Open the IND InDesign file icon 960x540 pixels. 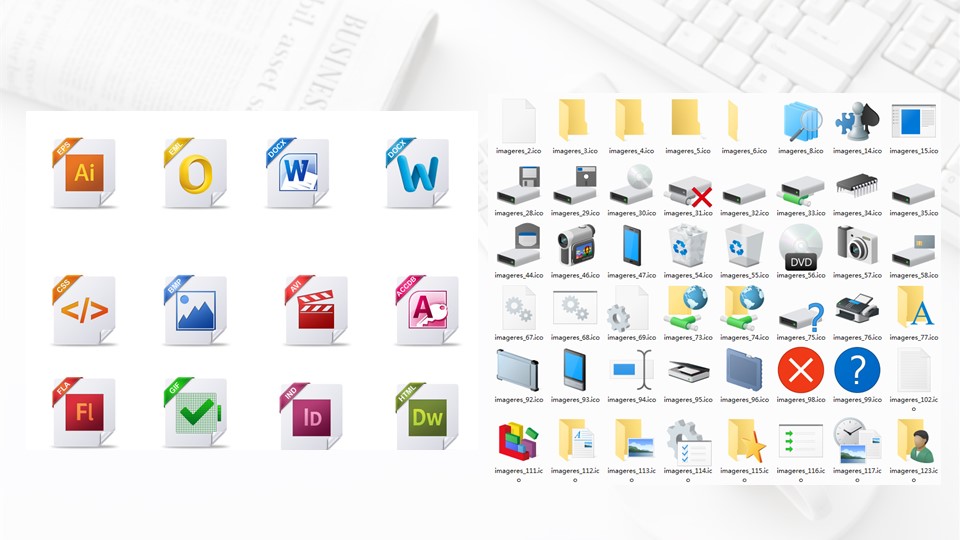(x=311, y=416)
